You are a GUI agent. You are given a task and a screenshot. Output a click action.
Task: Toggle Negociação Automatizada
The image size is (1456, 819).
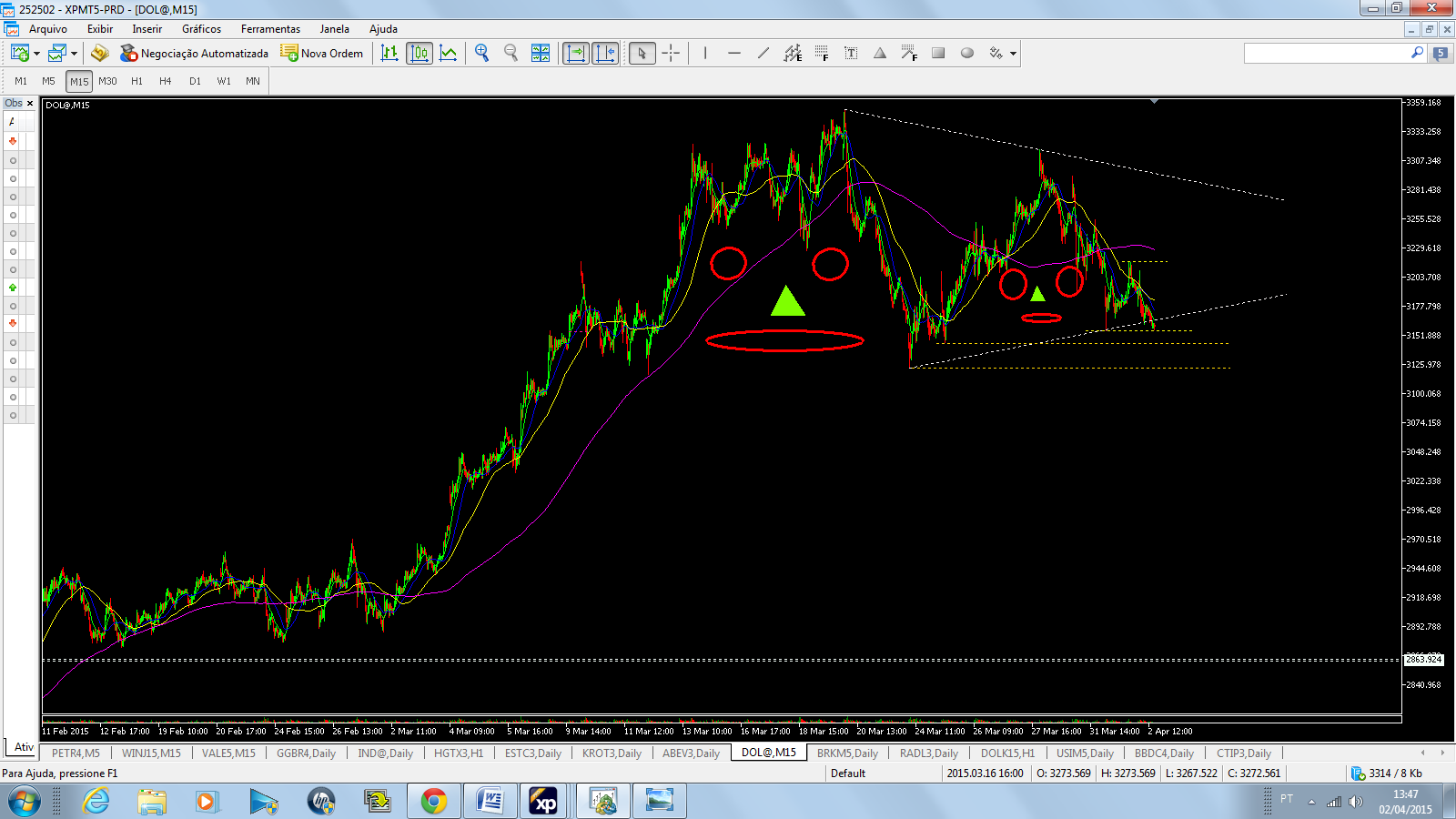pos(194,53)
